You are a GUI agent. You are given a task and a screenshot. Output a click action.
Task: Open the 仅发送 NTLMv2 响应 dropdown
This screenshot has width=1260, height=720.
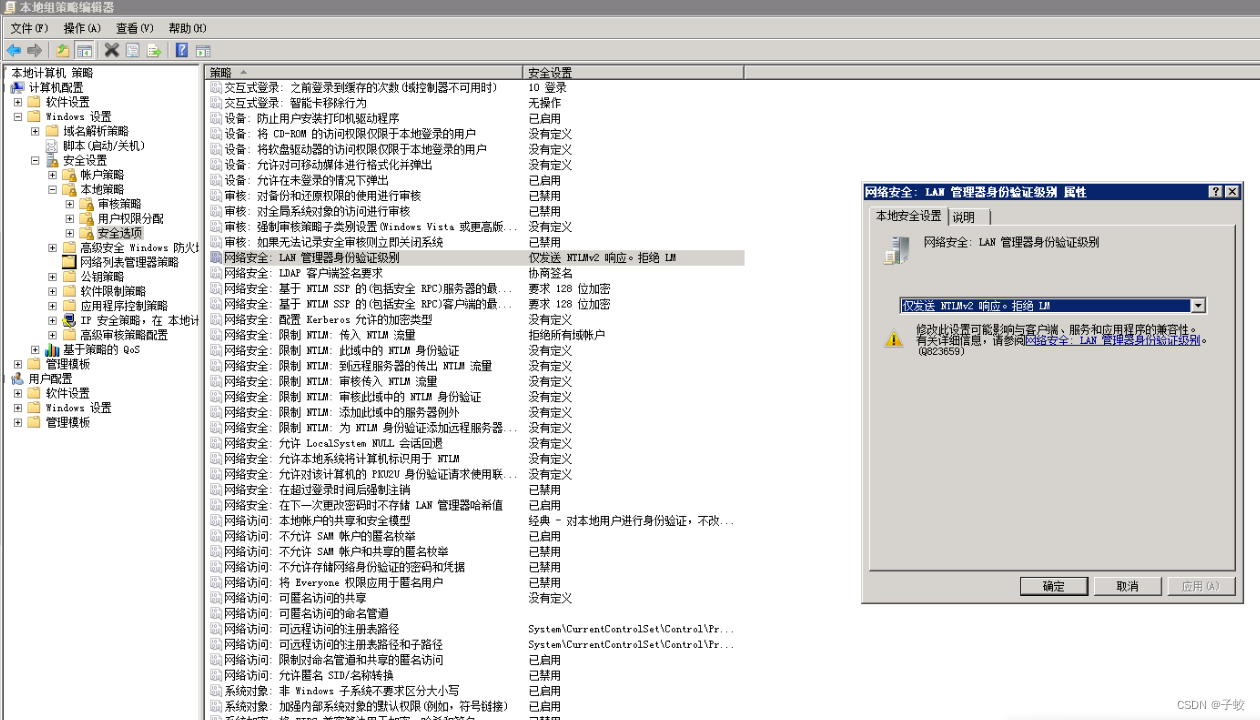pyautogui.click(x=1198, y=306)
